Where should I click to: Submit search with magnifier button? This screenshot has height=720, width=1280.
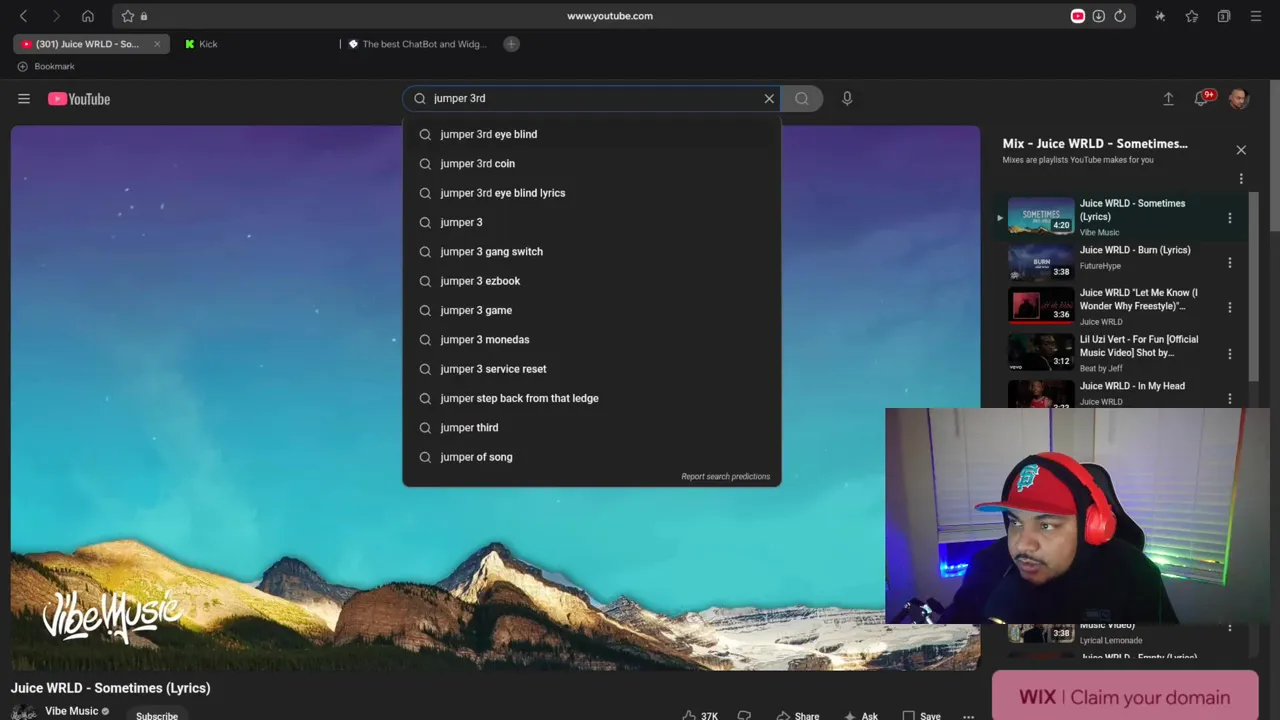coord(802,98)
